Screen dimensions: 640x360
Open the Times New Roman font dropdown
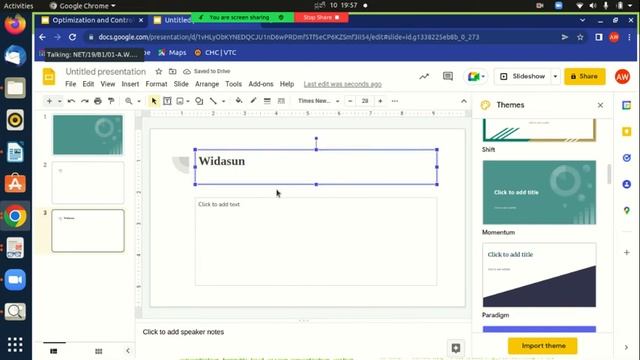click(x=318, y=101)
